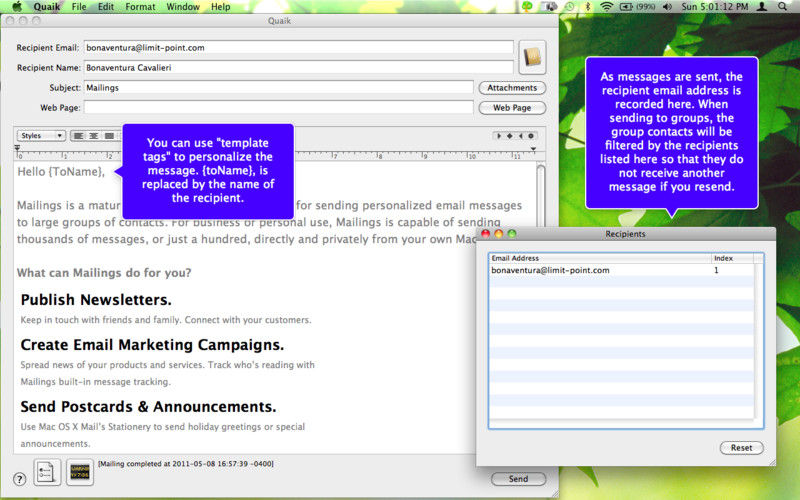Click the Attachments button
Image resolution: width=800 pixels, height=500 pixels.
(x=512, y=88)
